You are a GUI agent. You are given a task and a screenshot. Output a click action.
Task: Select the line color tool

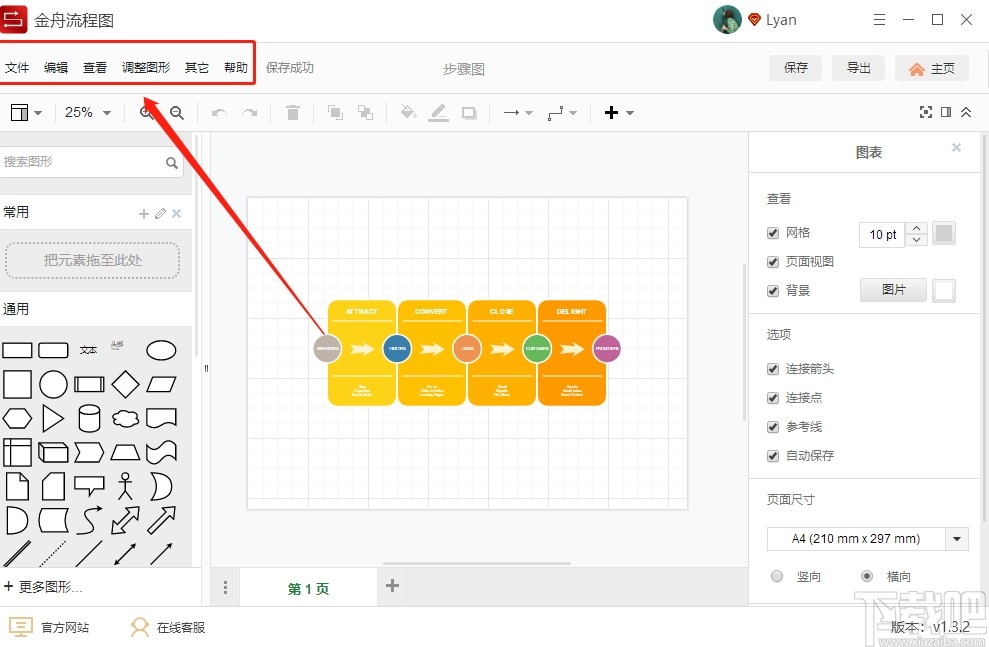click(x=438, y=112)
